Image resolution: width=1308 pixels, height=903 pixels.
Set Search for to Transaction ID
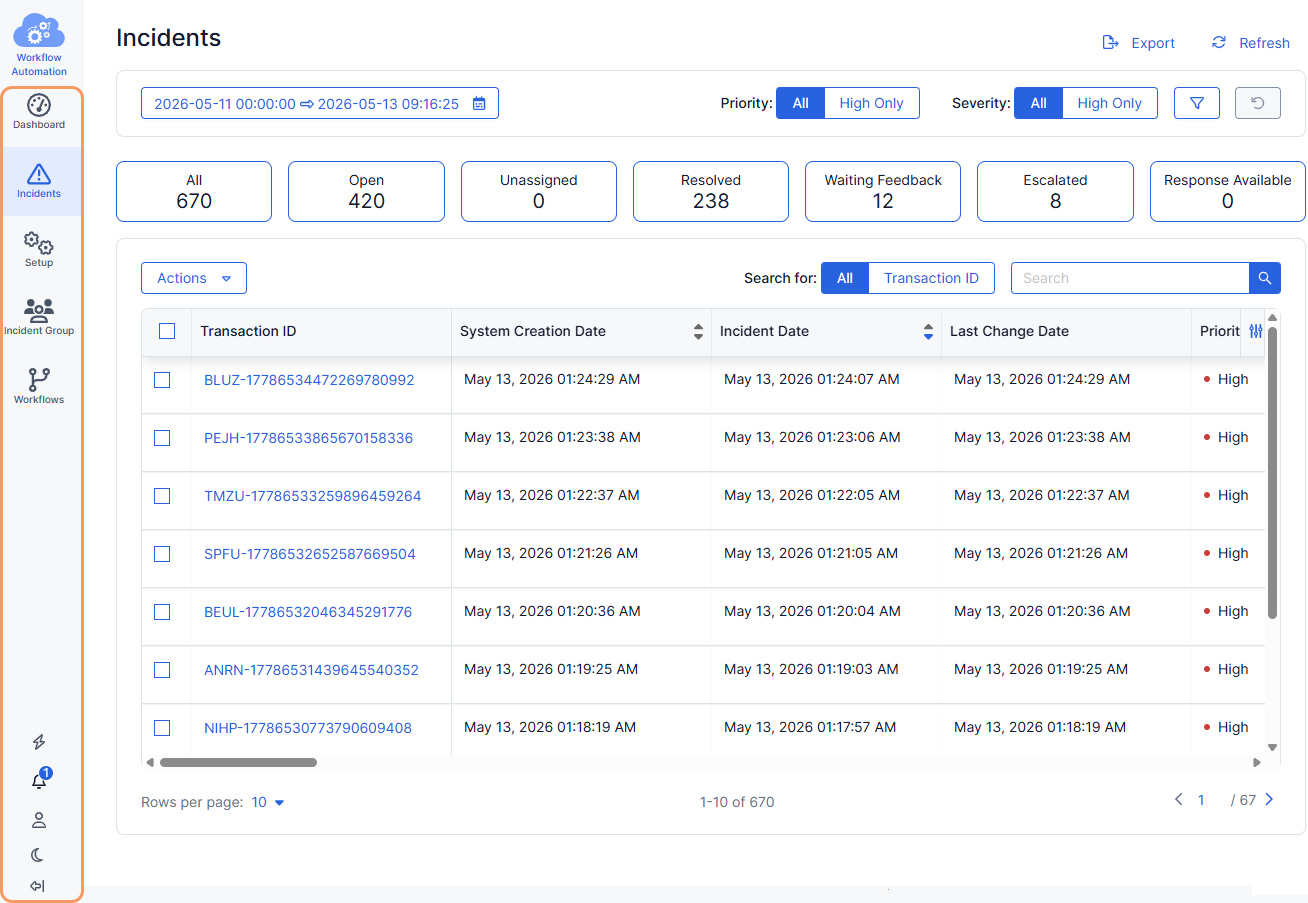point(931,278)
